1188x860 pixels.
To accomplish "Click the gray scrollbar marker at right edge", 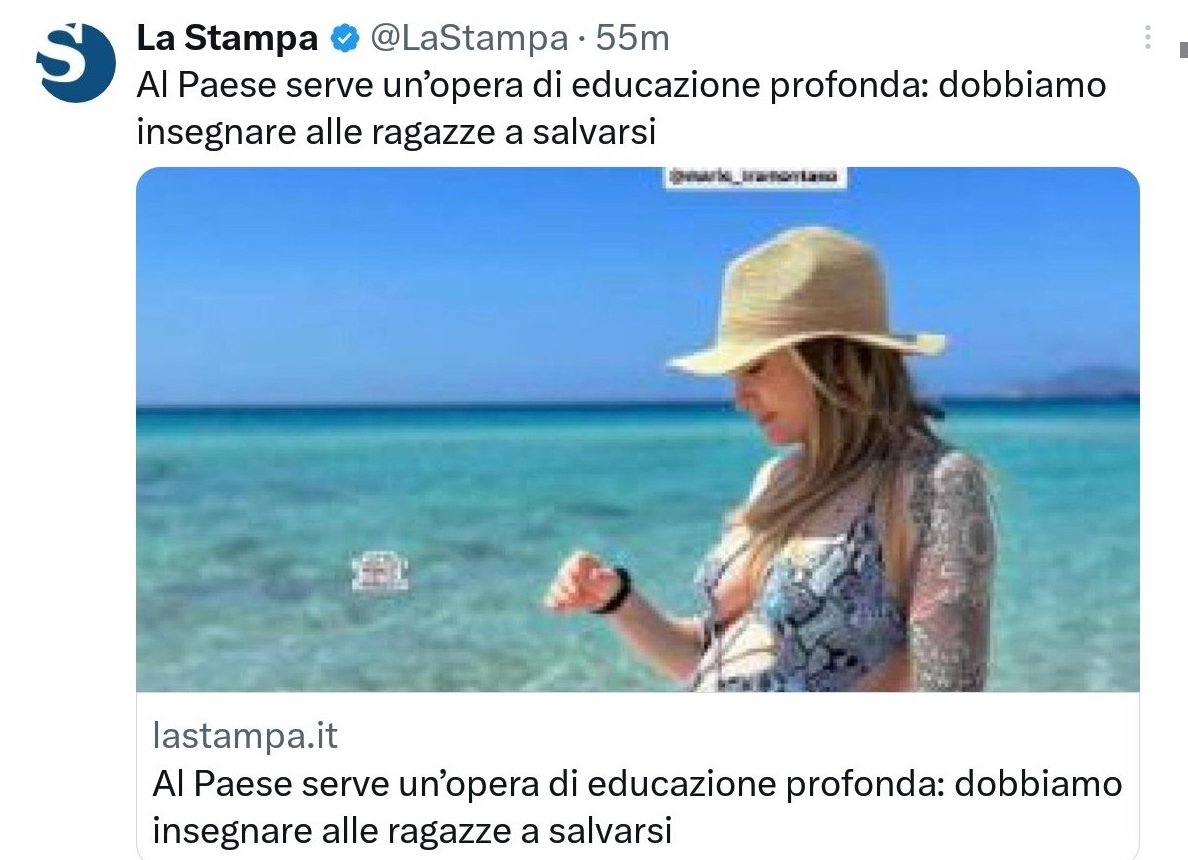I will tap(1183, 50).
